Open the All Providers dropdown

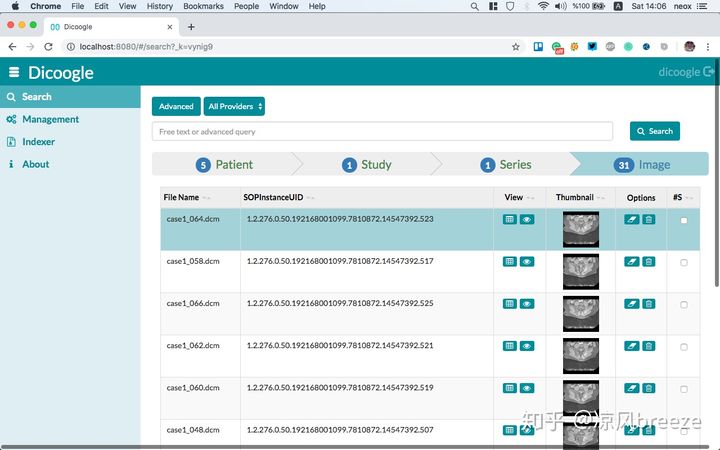point(234,107)
